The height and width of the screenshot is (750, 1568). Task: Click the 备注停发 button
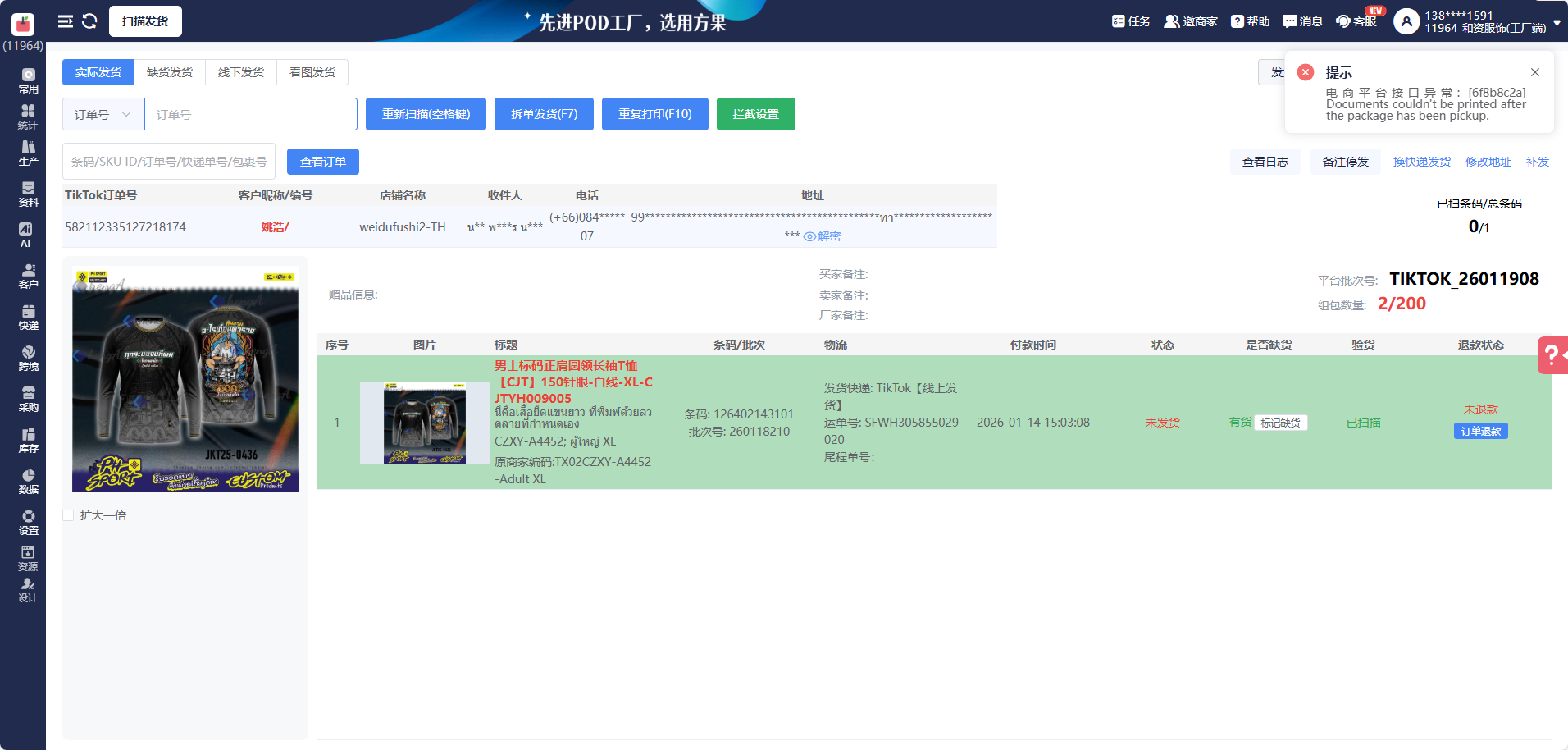pyautogui.click(x=1345, y=162)
